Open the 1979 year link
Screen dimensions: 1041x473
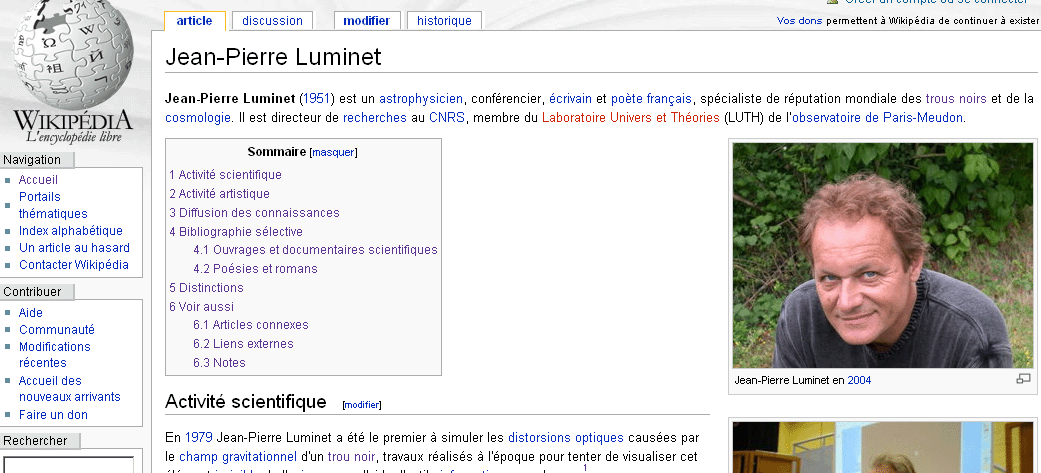pyautogui.click(x=199, y=438)
